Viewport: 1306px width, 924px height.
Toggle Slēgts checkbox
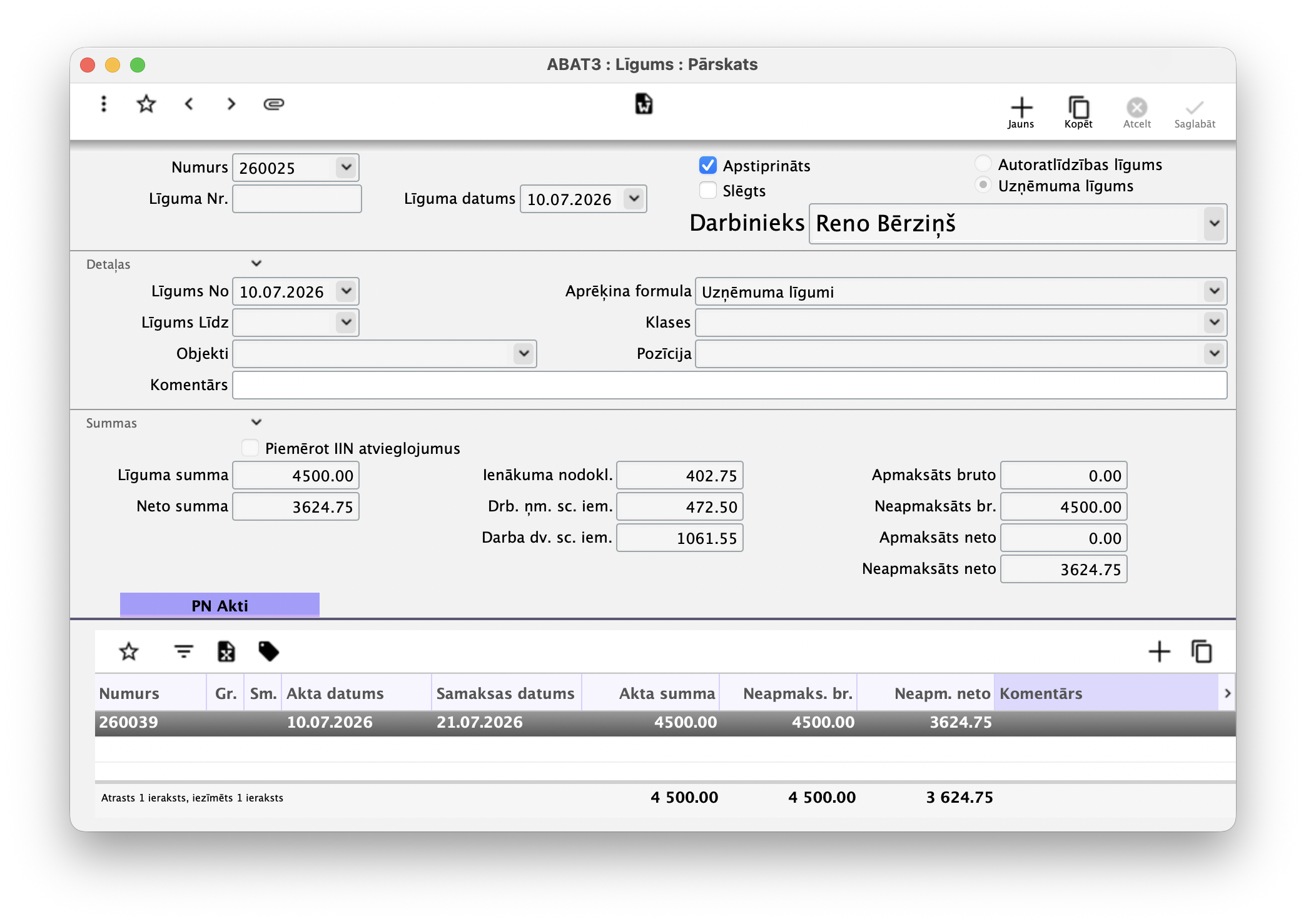click(x=707, y=190)
